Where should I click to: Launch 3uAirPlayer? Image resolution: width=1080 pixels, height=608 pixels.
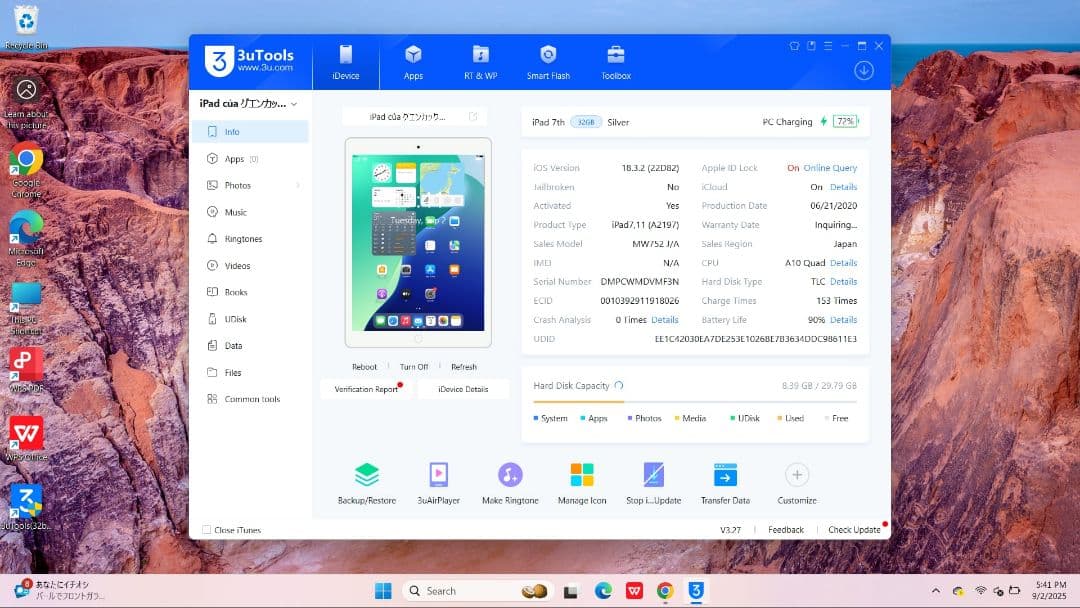click(438, 482)
